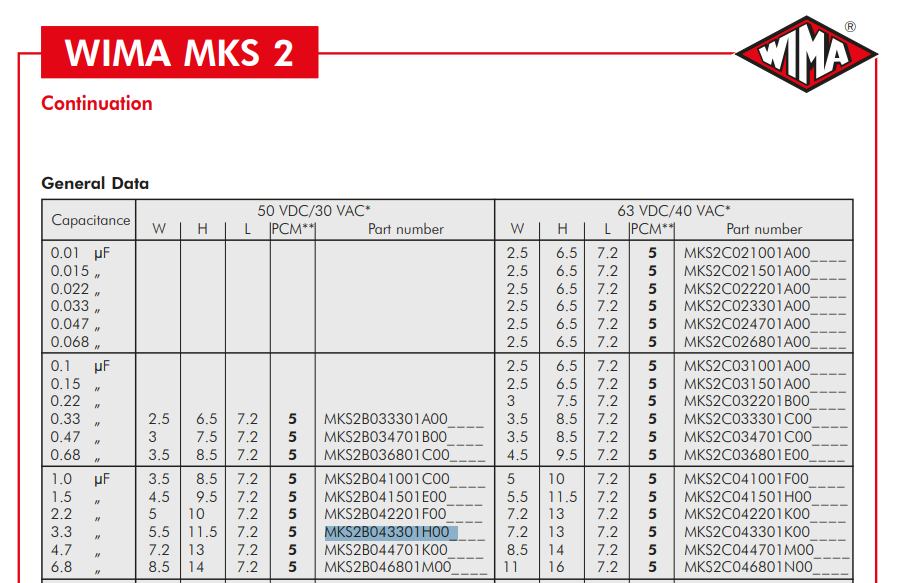Select part number MKS2C046801N00

point(748,567)
